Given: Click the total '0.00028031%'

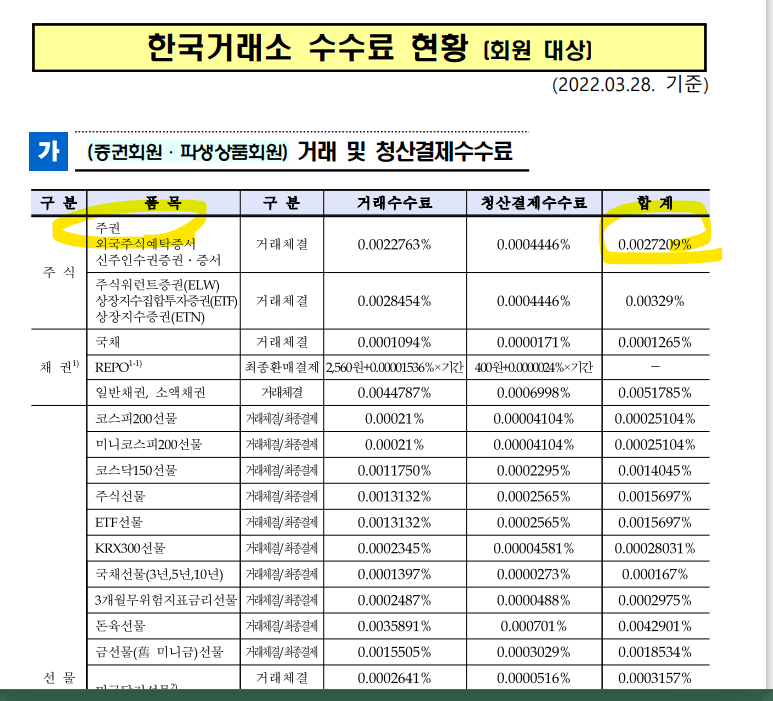Looking at the screenshot, I should coord(655,549).
